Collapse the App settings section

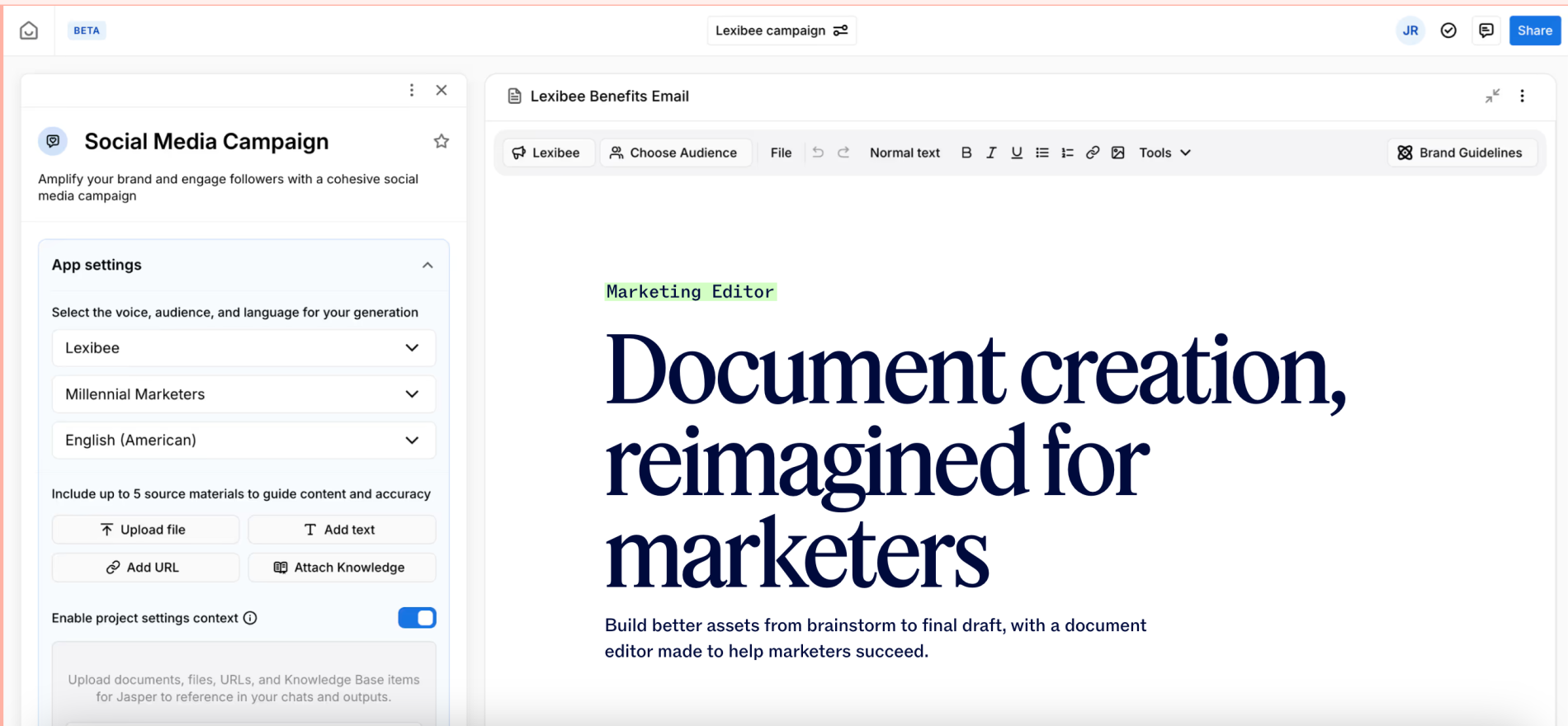(427, 265)
